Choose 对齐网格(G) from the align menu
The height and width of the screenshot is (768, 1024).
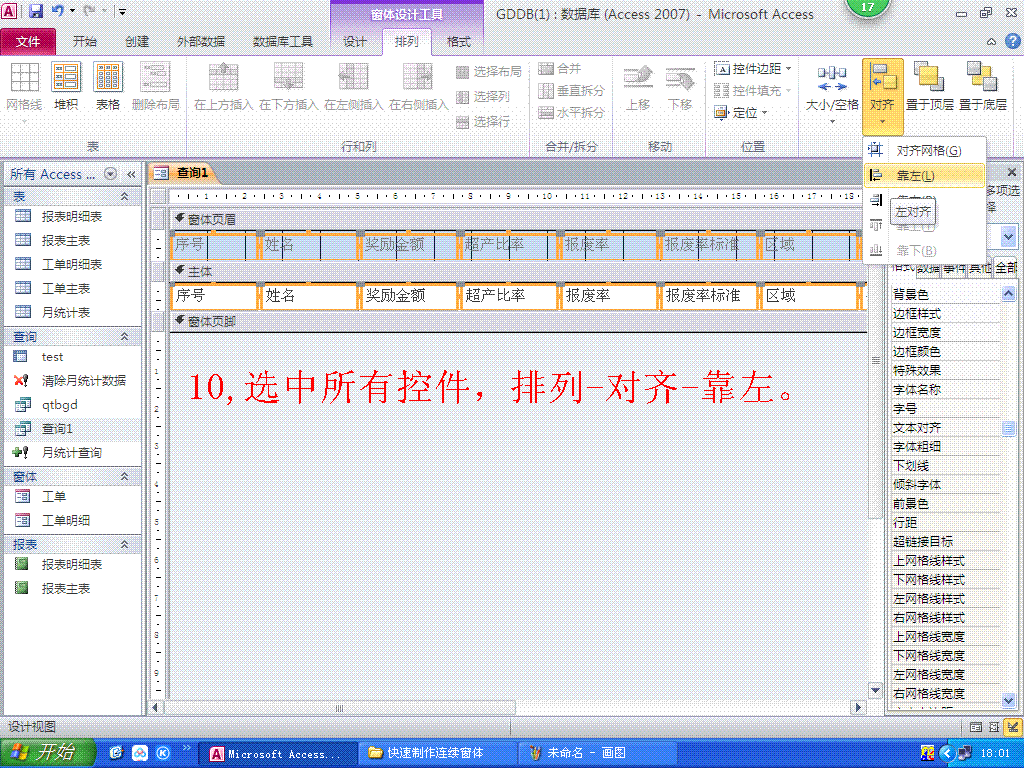coord(924,151)
